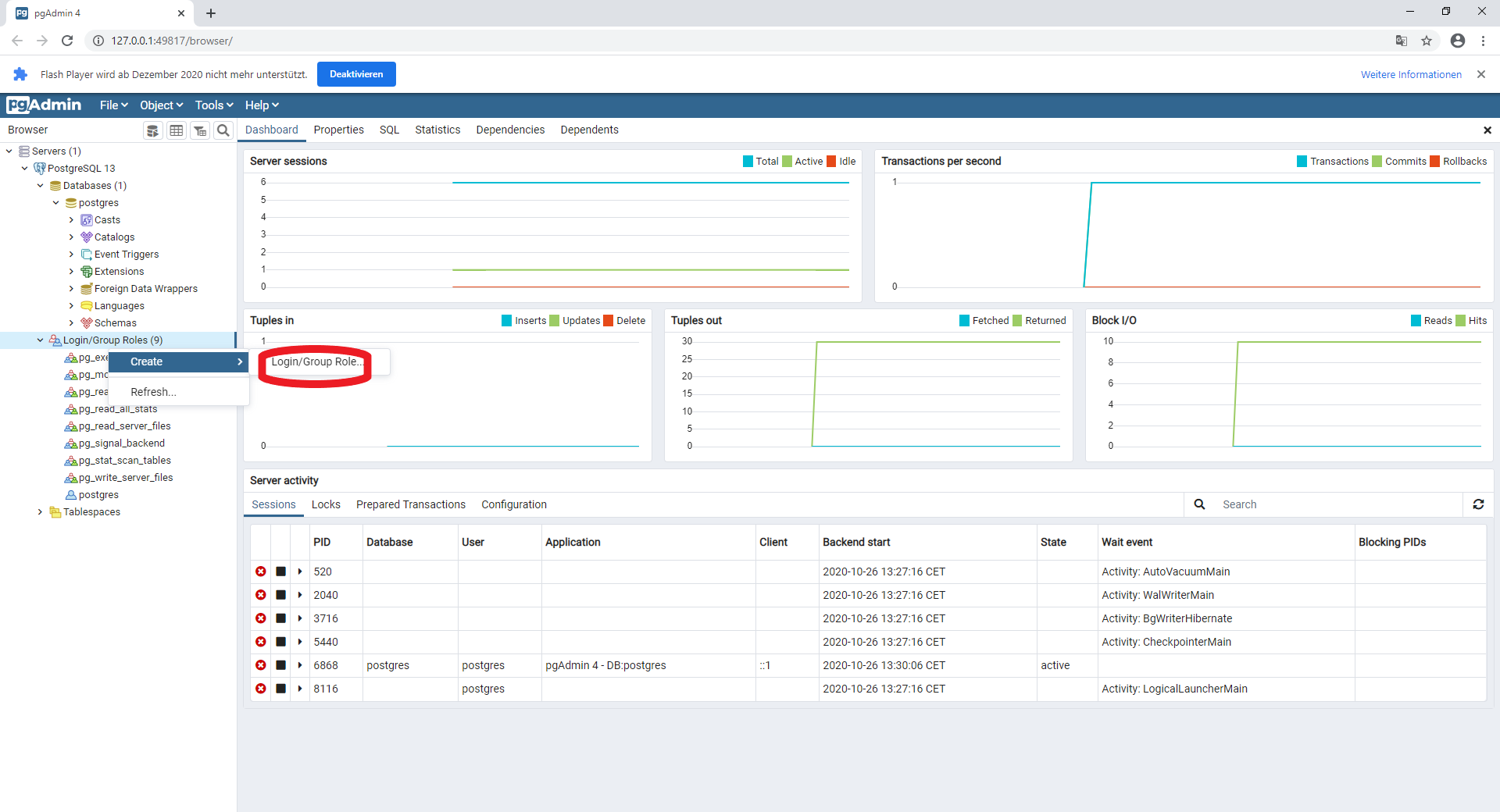Reload the browser page

(67, 41)
